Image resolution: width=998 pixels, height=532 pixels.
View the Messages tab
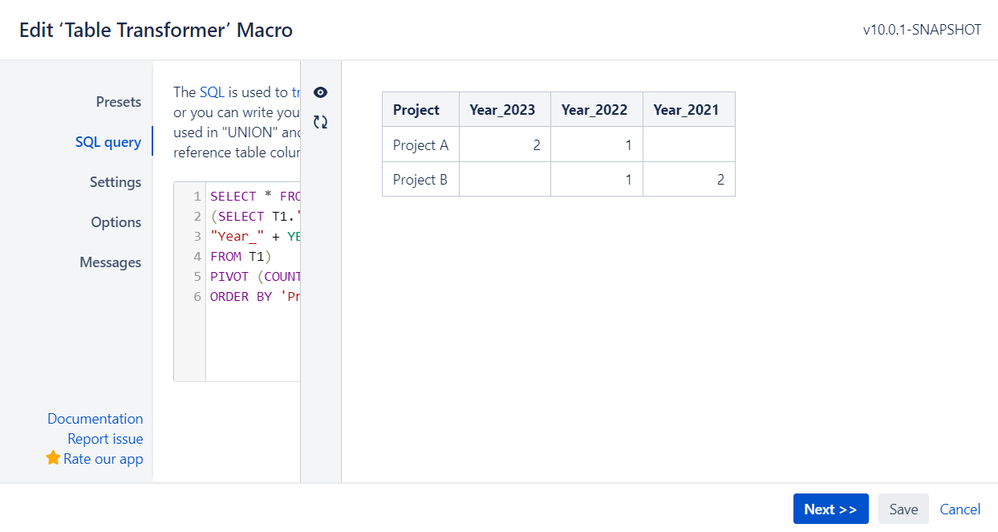click(x=110, y=262)
